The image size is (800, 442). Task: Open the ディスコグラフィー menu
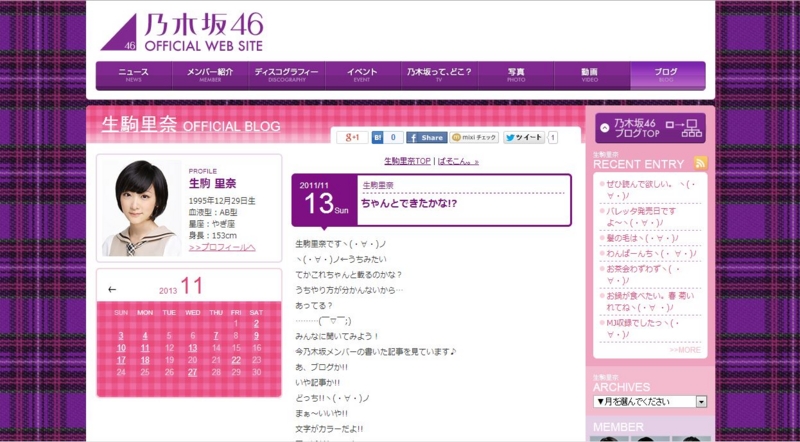click(x=286, y=76)
